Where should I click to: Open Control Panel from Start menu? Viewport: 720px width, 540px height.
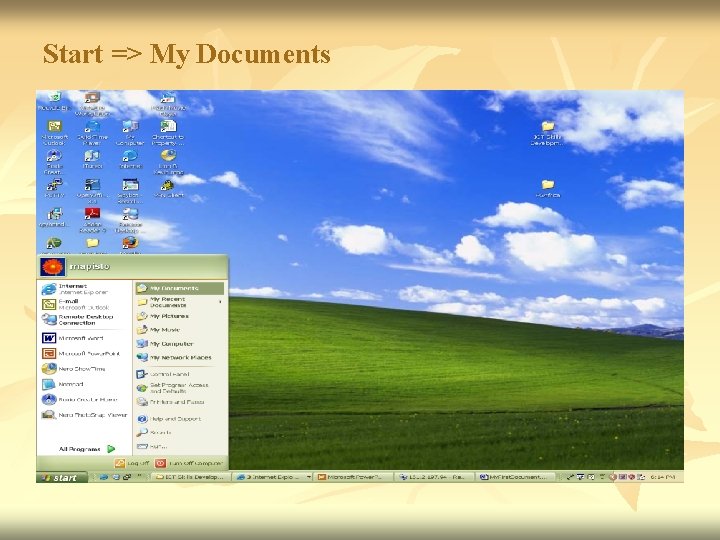(x=180, y=374)
